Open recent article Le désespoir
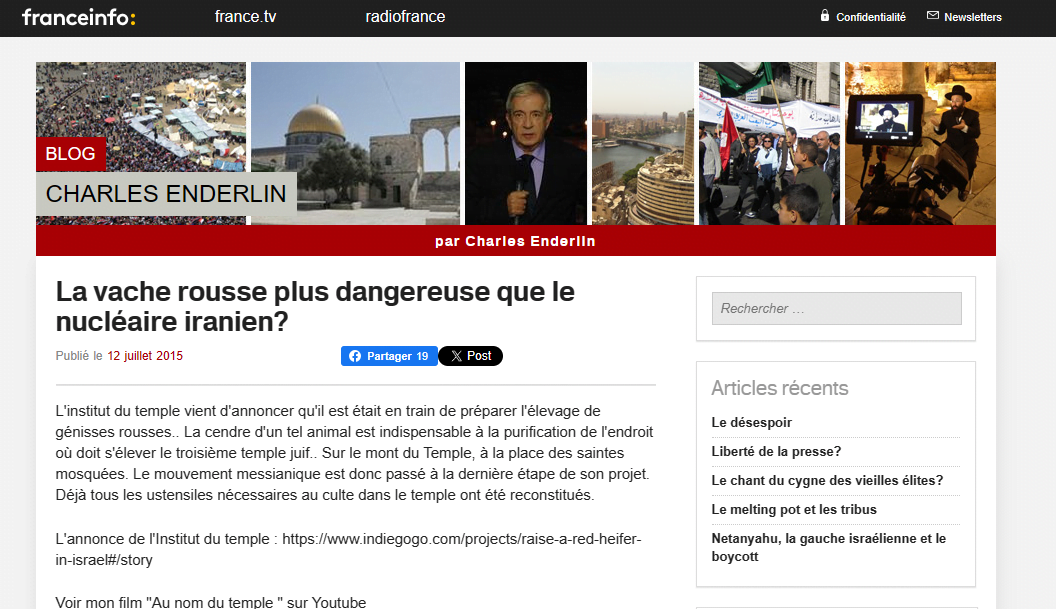The width and height of the screenshot is (1056, 609). [x=752, y=422]
